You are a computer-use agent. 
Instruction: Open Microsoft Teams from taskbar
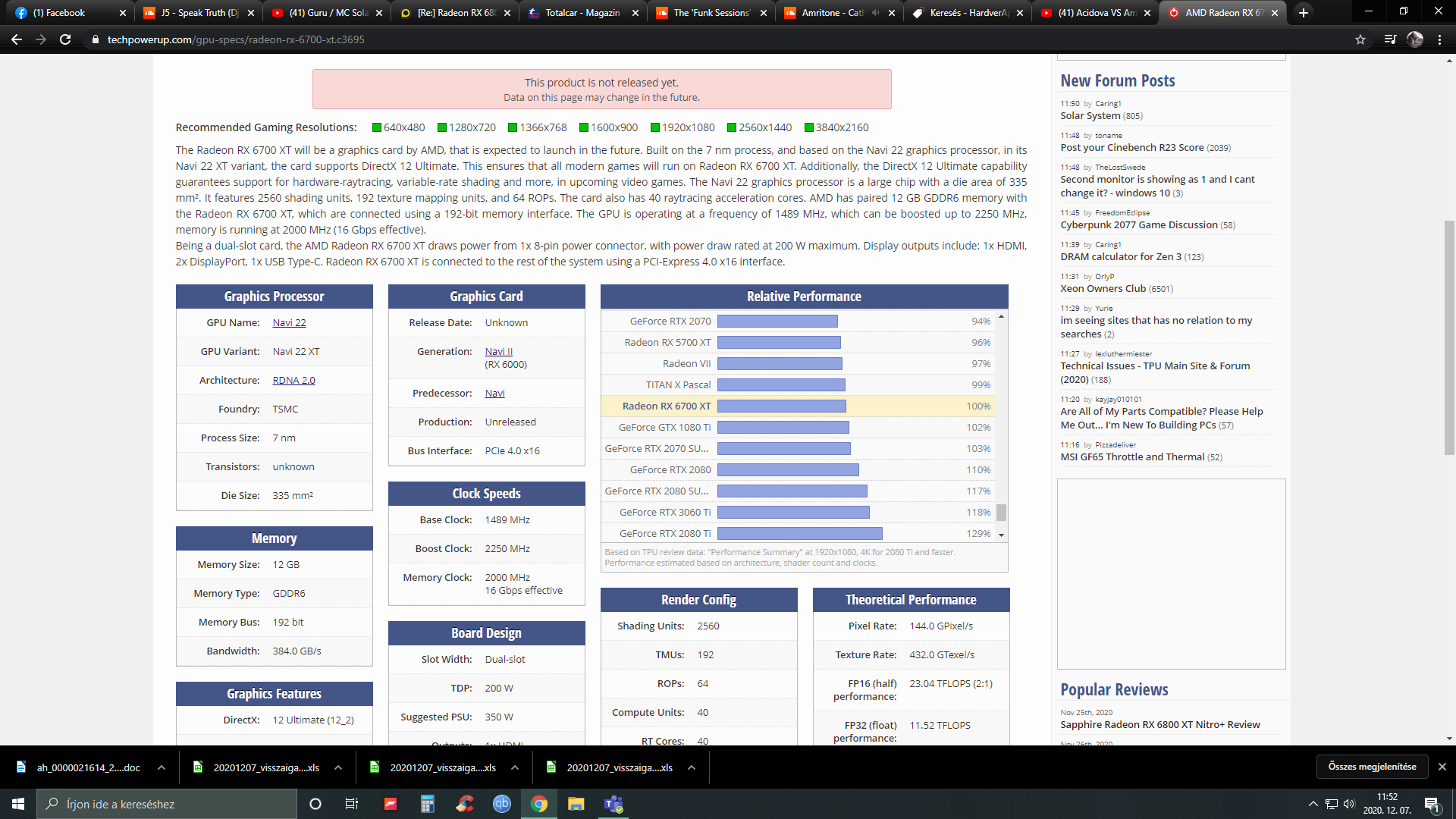click(x=613, y=804)
